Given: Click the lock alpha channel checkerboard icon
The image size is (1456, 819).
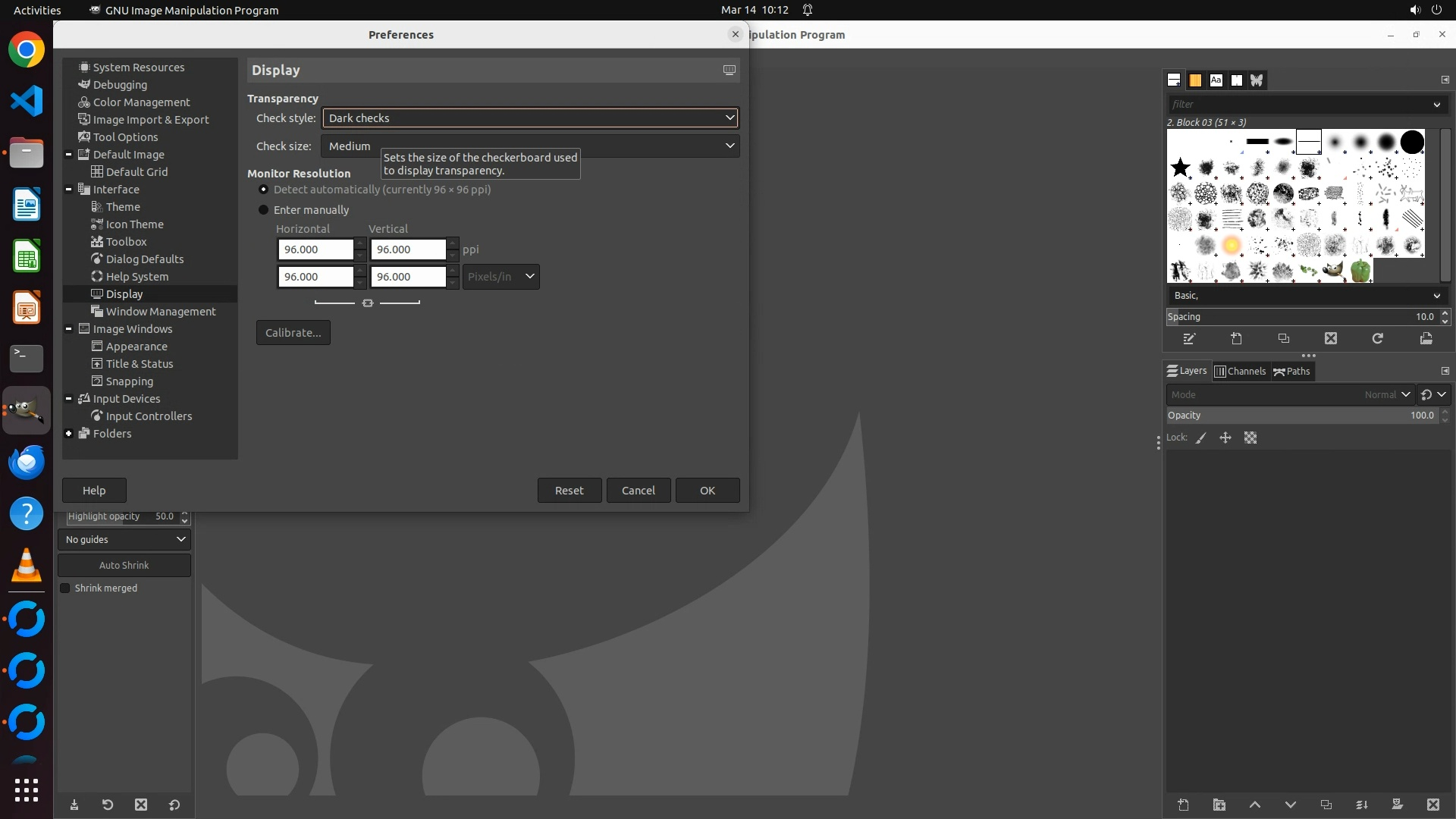Looking at the screenshot, I should [1250, 438].
